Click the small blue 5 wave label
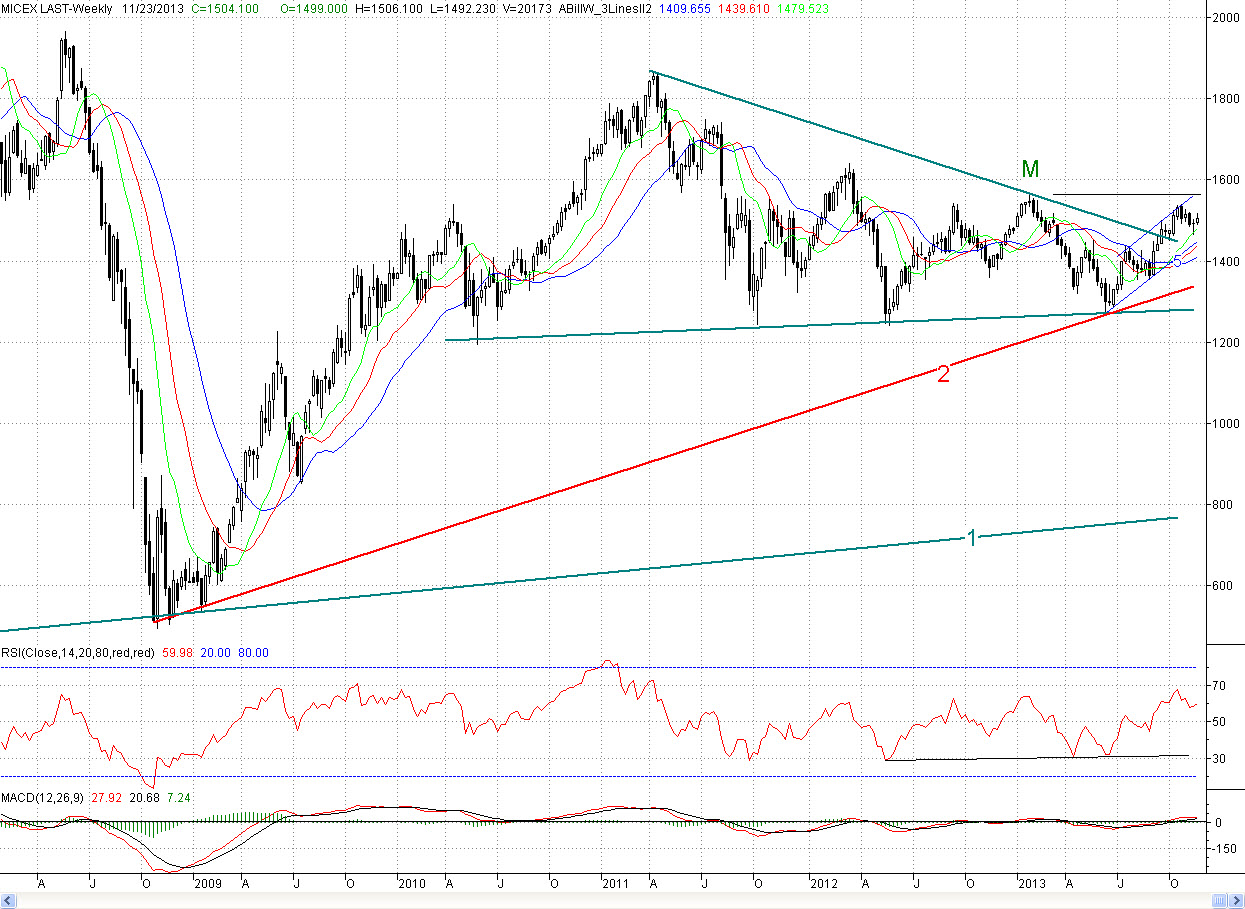Screen dimensions: 1245x909 tap(1177, 261)
